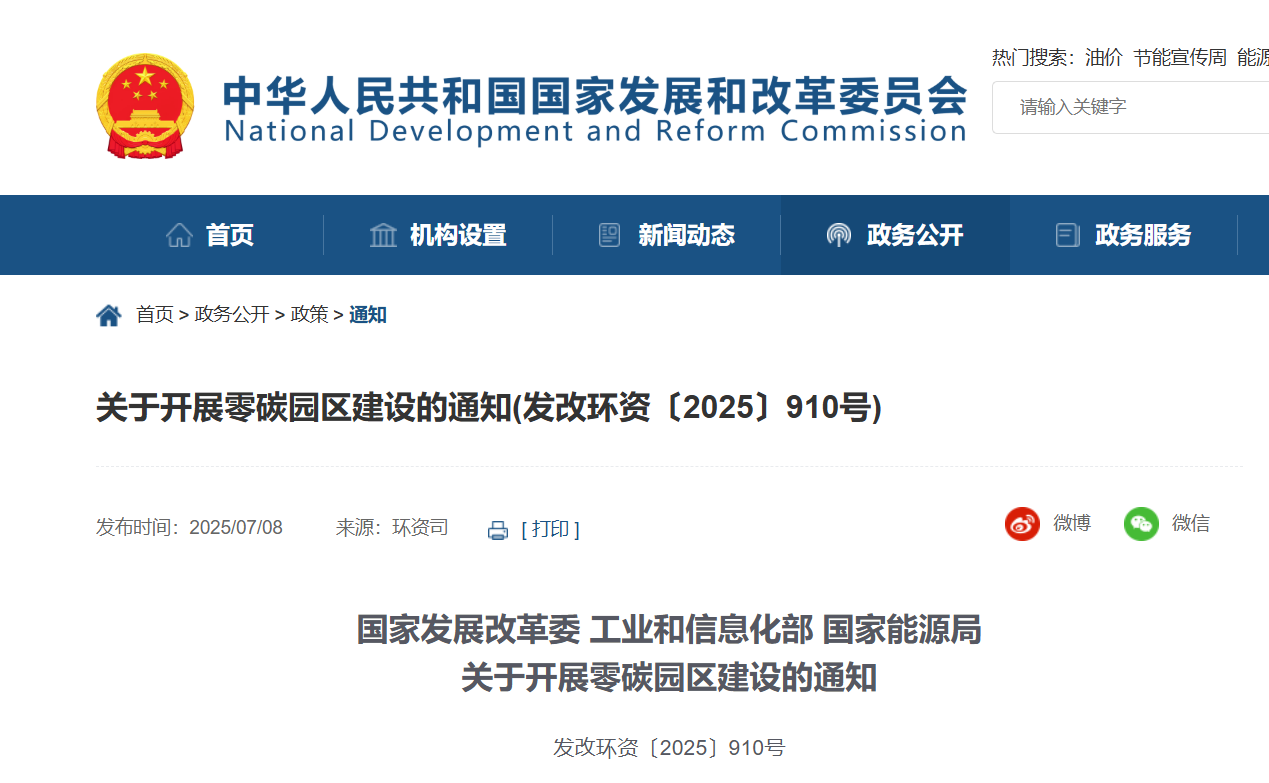Click the English title National Development and Reform Commission
The image size is (1269, 783).
click(x=595, y=132)
